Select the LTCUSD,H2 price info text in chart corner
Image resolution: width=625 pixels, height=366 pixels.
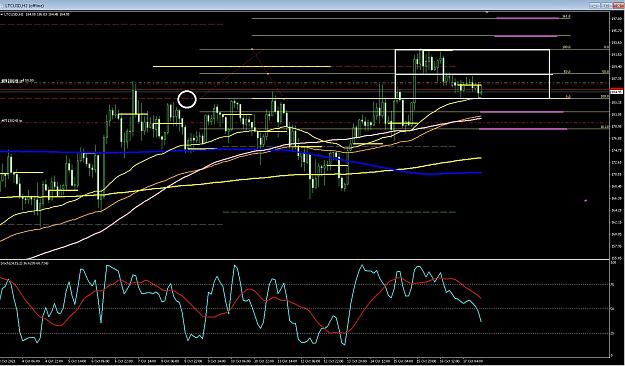point(36,14)
